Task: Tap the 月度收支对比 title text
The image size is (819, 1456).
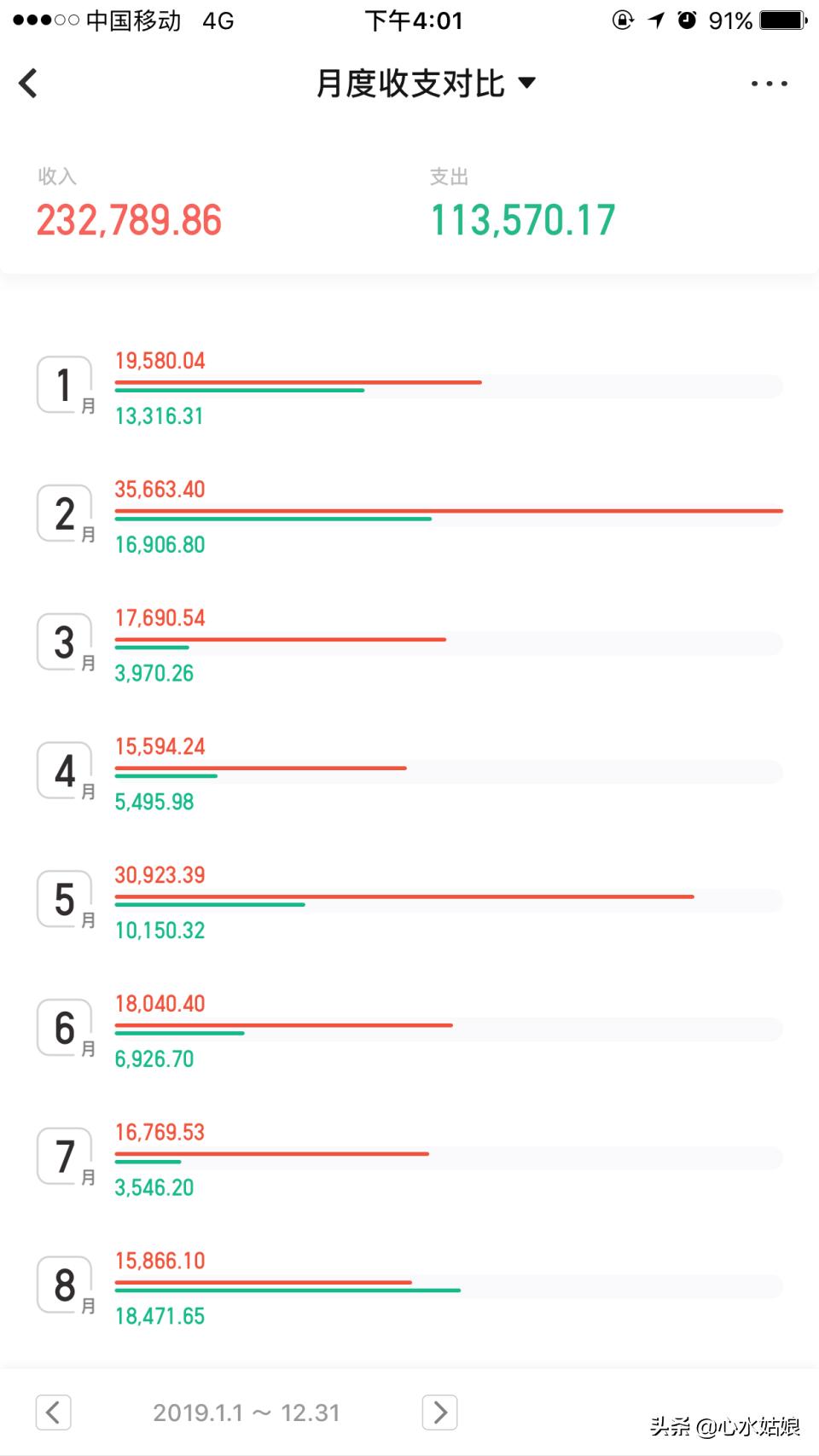Action: click(409, 82)
